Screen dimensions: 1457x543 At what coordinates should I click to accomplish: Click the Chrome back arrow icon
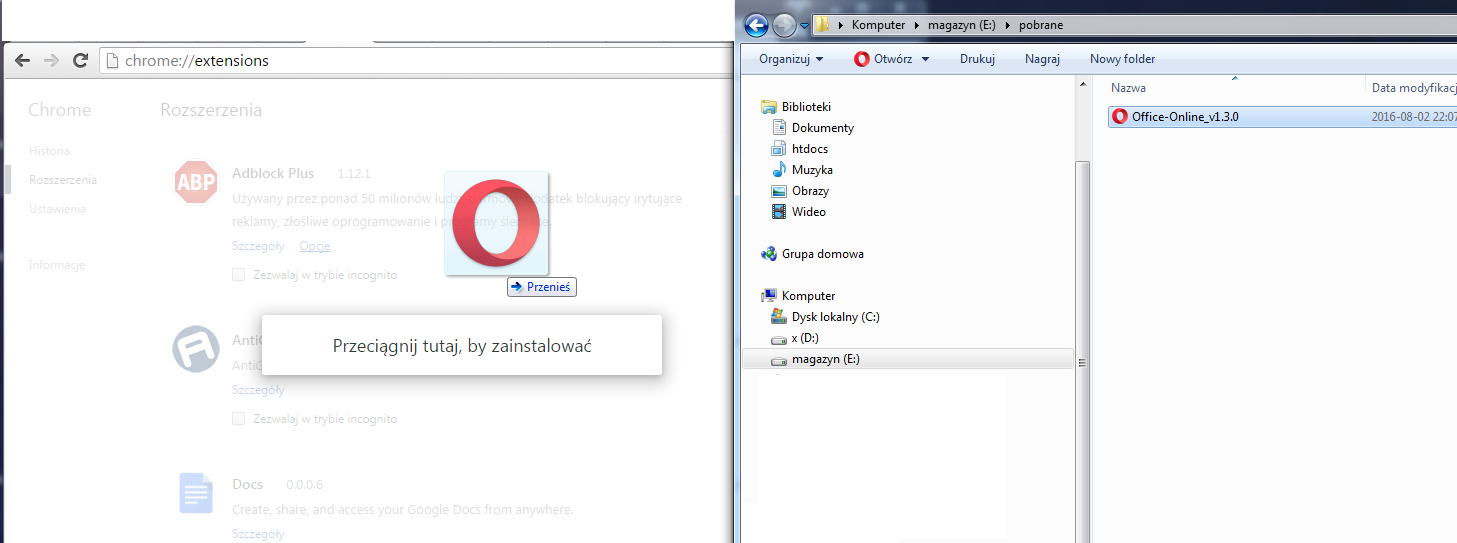pos(23,60)
